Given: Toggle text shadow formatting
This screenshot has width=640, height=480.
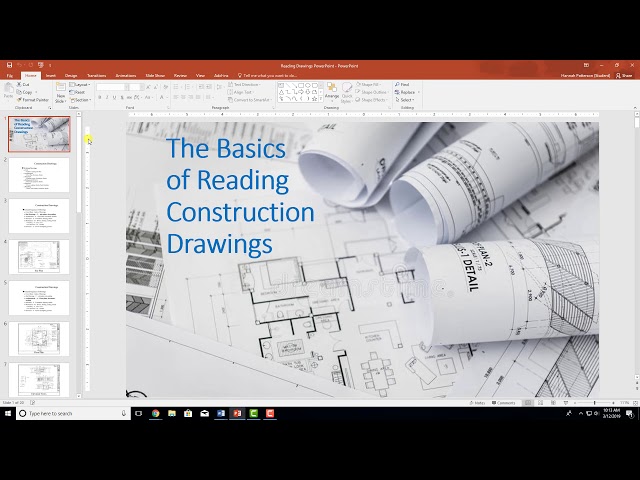Looking at the screenshot, I should (x=122, y=98).
